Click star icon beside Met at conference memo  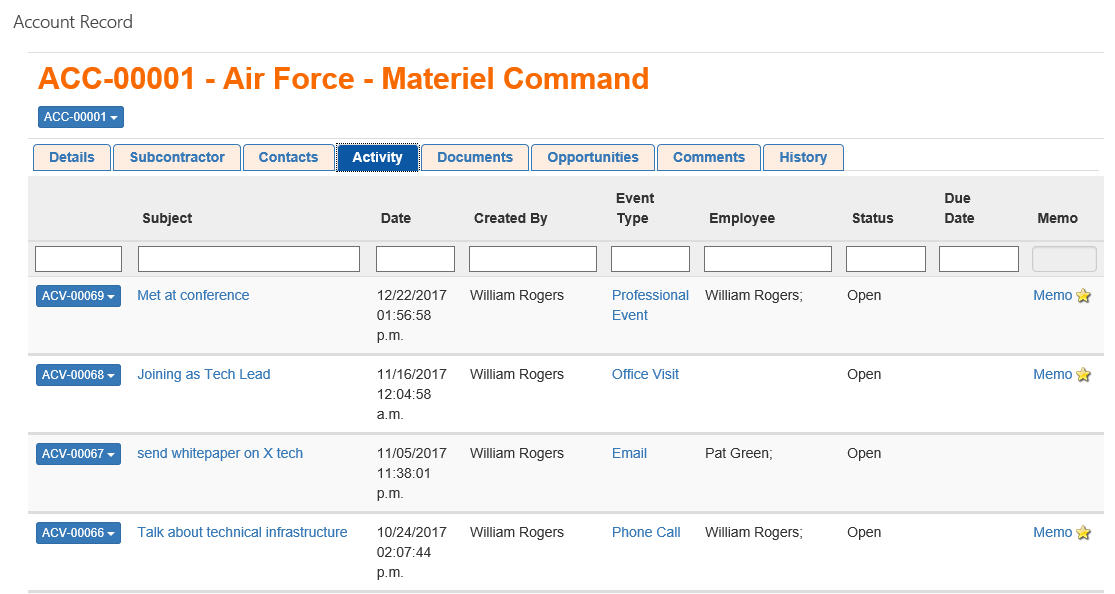1083,296
